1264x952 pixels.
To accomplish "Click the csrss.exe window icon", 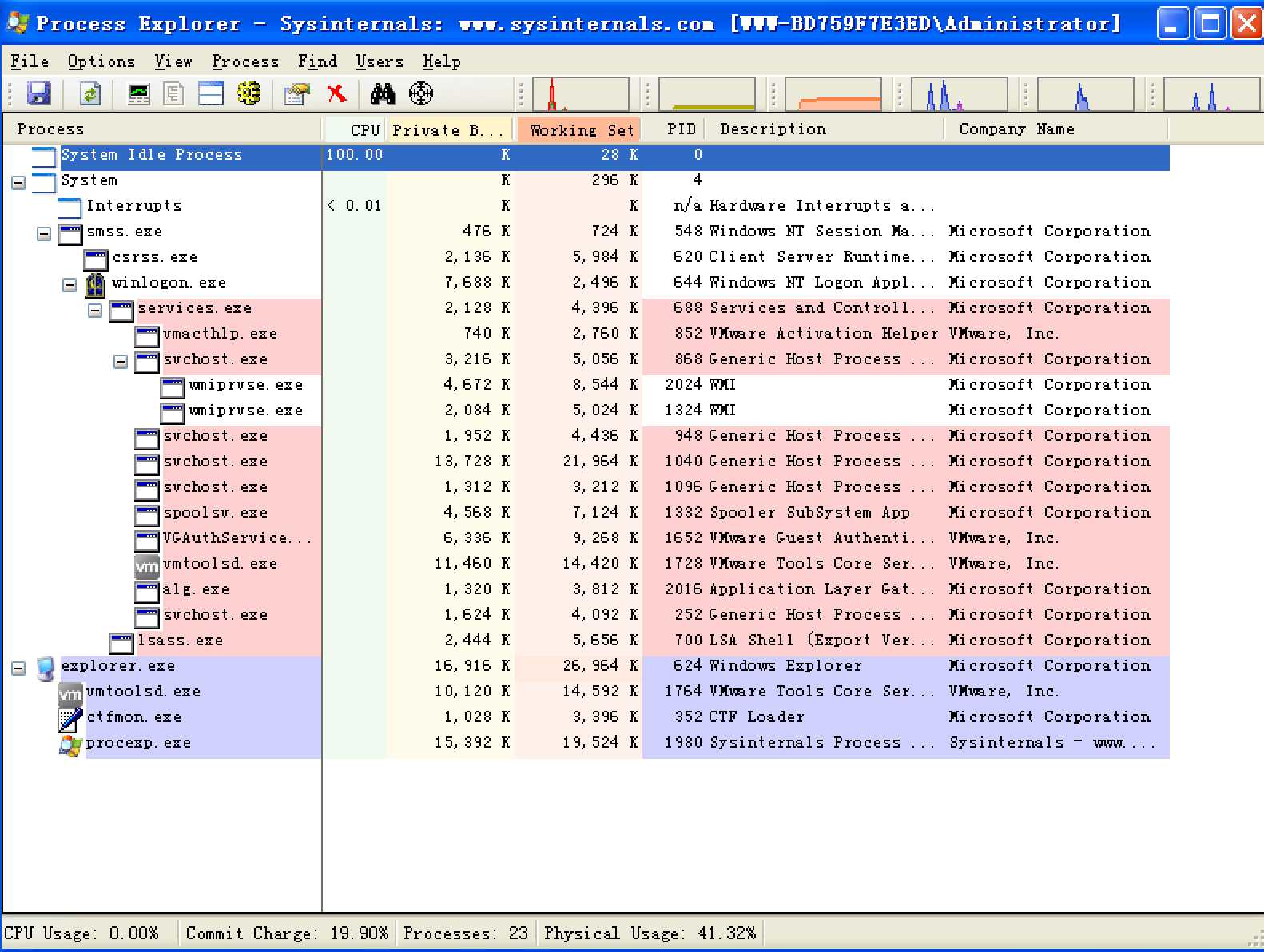I will pos(96,259).
